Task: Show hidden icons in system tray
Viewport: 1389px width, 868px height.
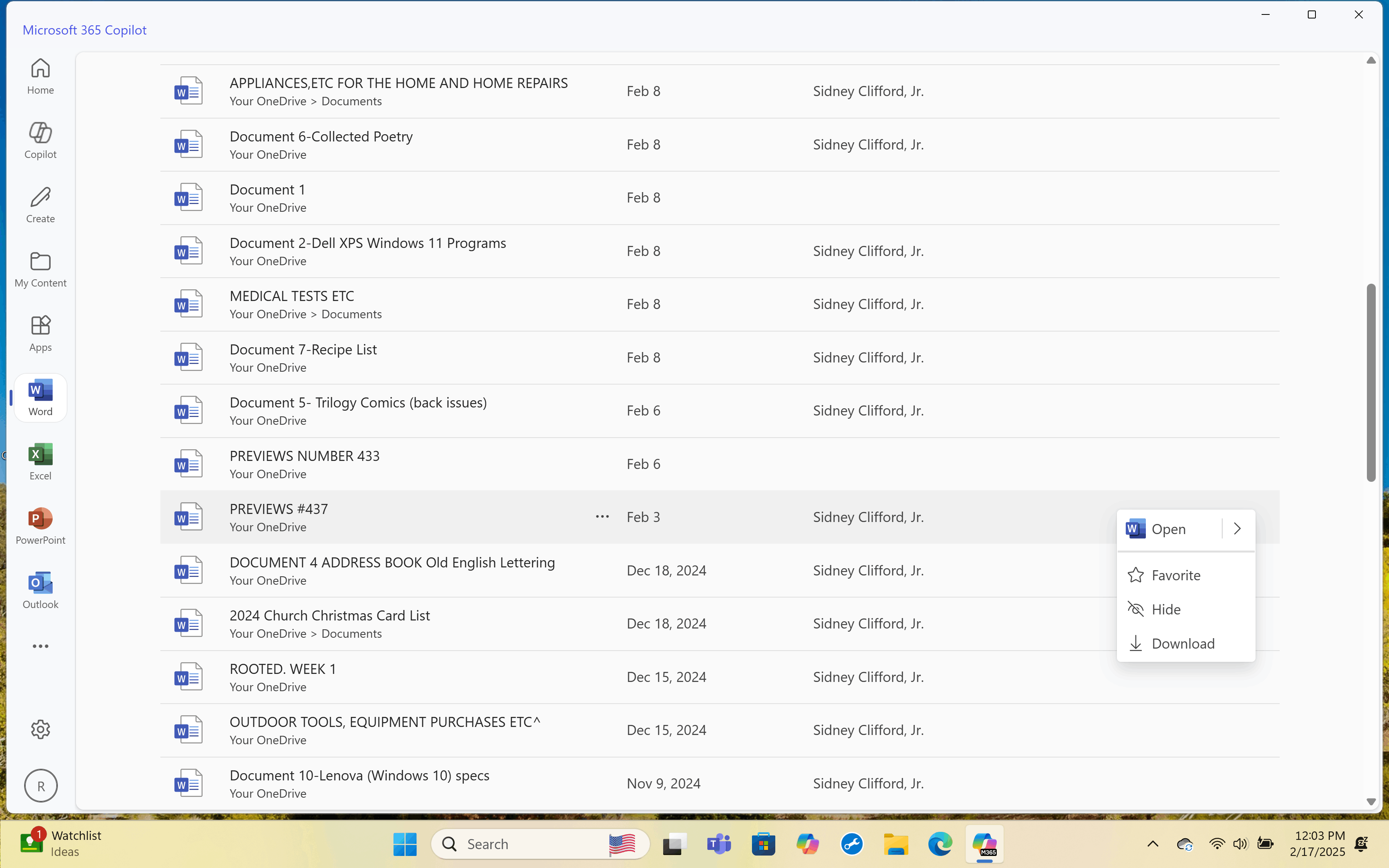Action: tap(1153, 844)
